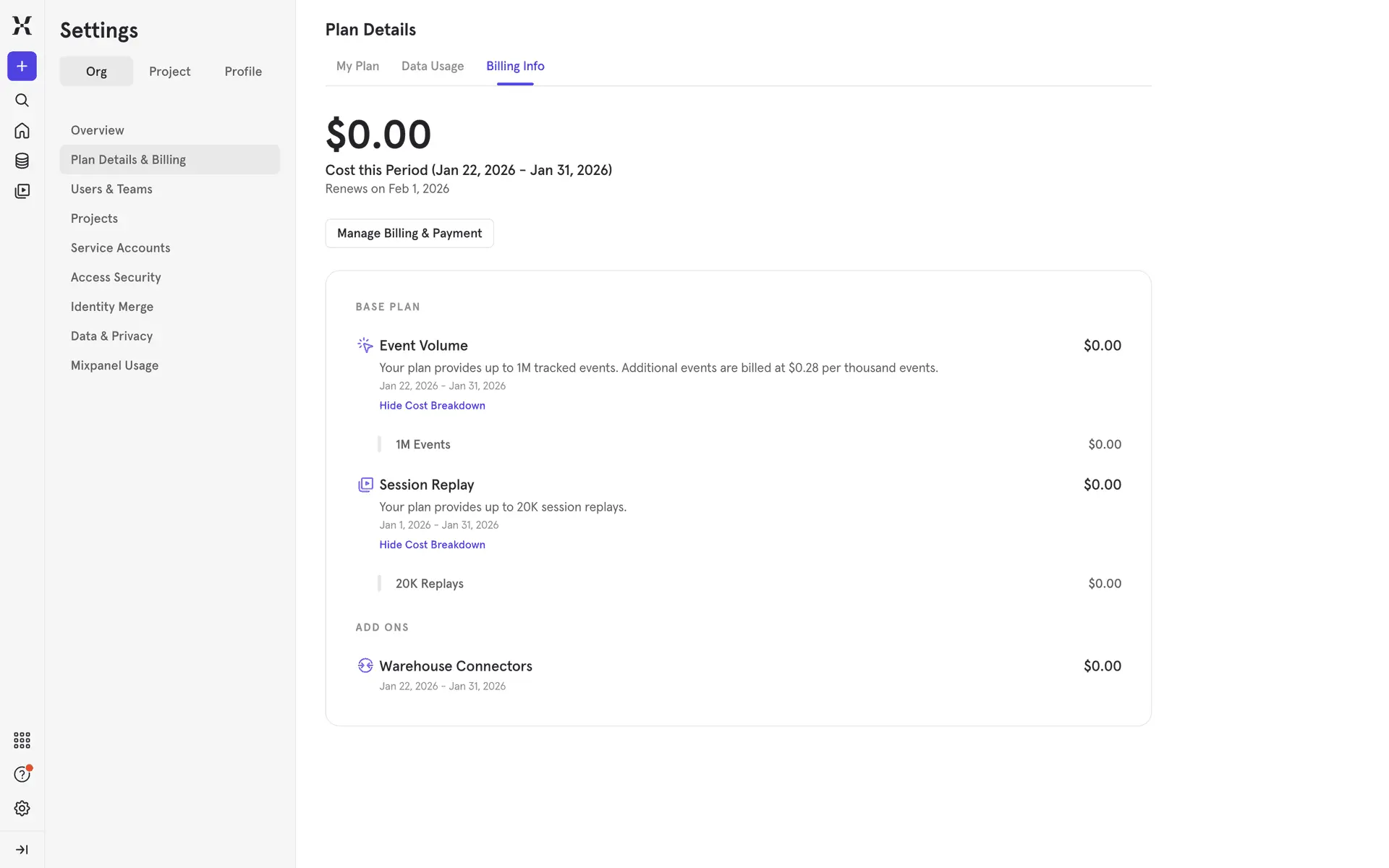Open Access Security settings page
This screenshot has width=1389, height=868.
(116, 277)
